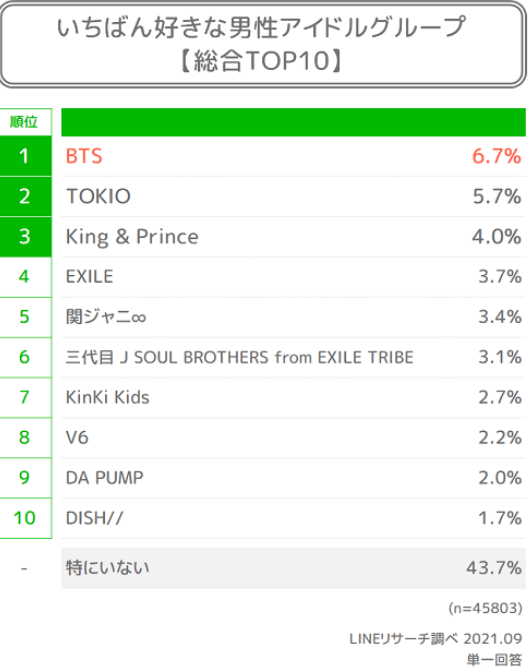Select the V6 group name

click(77, 438)
